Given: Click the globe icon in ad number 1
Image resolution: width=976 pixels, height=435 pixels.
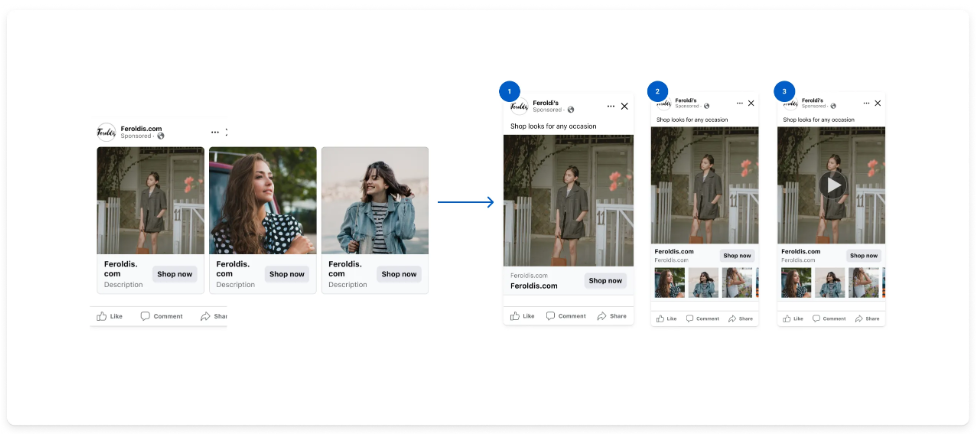Looking at the screenshot, I should pyautogui.click(x=570, y=110).
